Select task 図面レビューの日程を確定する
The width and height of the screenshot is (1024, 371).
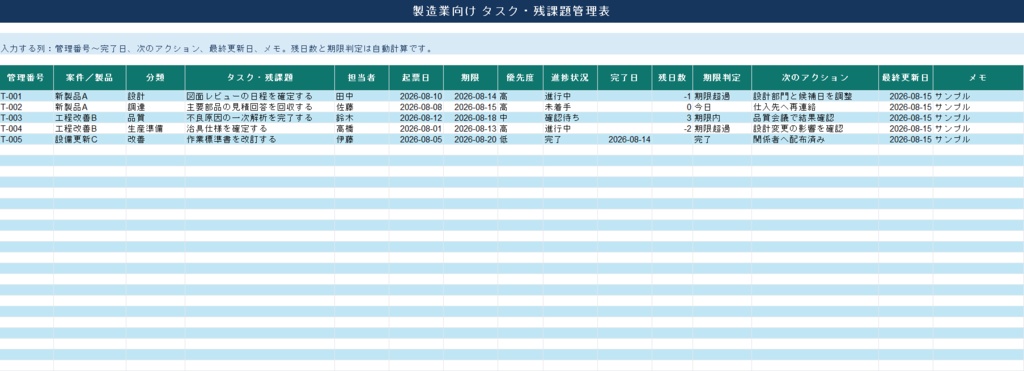pos(259,96)
